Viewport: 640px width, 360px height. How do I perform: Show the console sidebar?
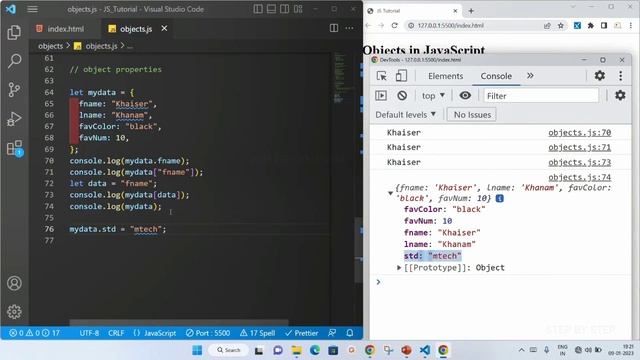[x=381, y=96]
